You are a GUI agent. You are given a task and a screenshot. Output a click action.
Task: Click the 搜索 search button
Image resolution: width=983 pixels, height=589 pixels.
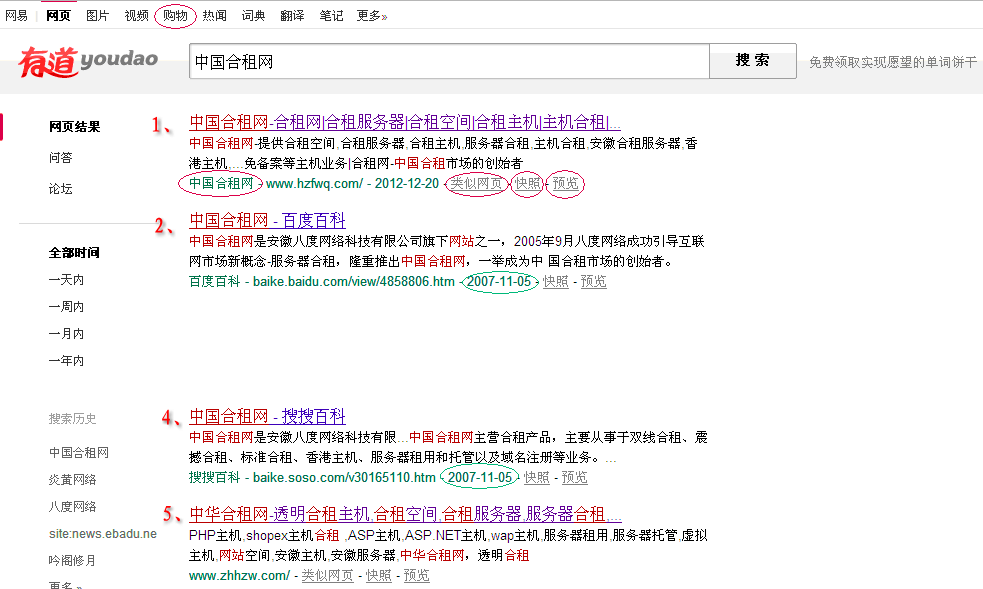[x=752, y=61]
